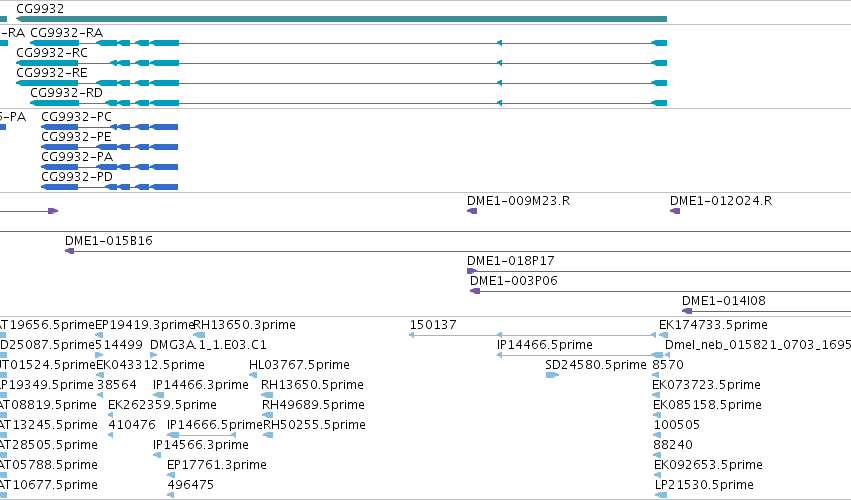Select the 410476 feature label

point(132,426)
